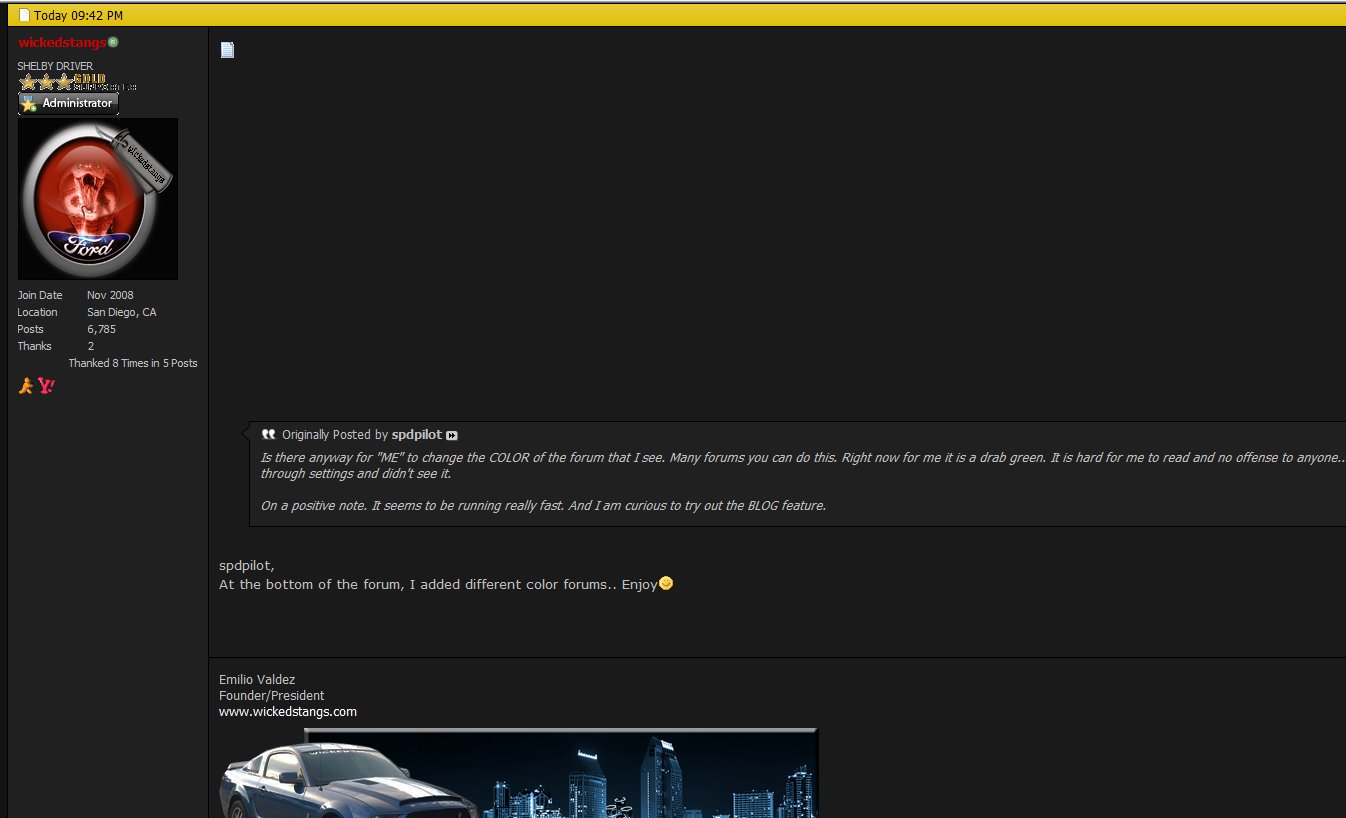The width and height of the screenshot is (1346, 818).
Task: Open the wickedstangs Ford cobra avatar
Action: coord(98,199)
